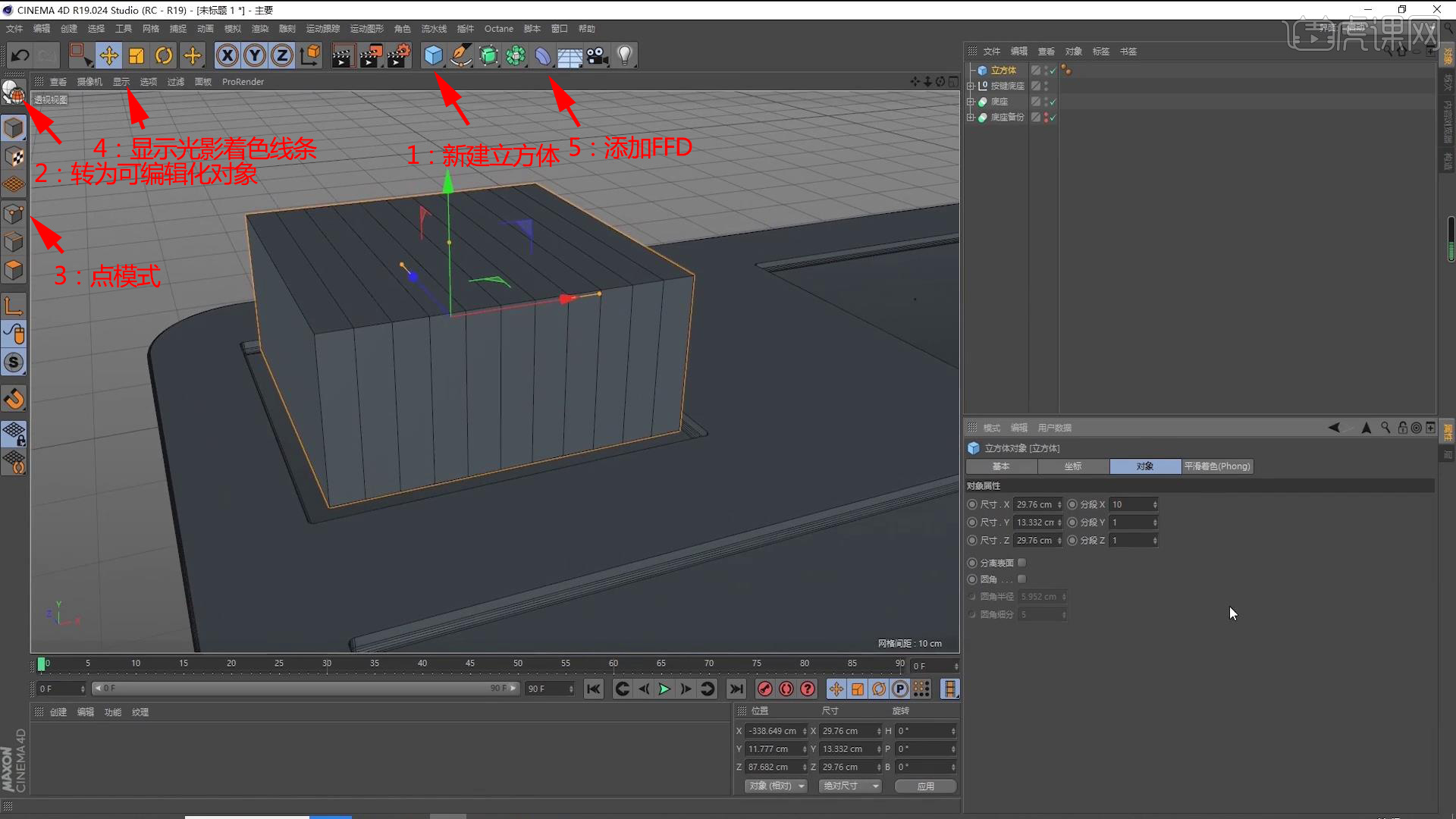The image size is (1456, 819).
Task: Enable the 分离表面 checkbox
Action: tap(1021, 563)
